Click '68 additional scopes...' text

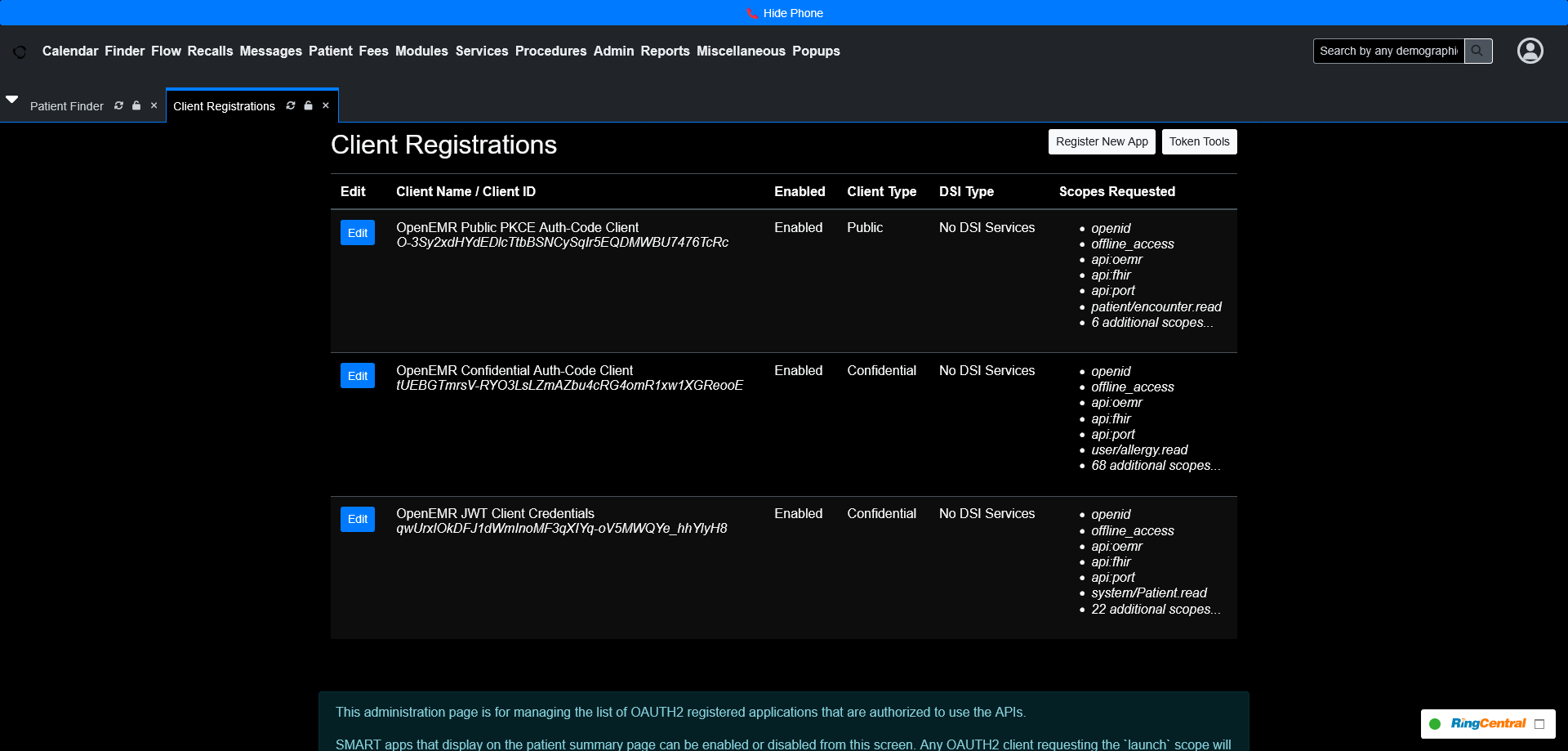pyautogui.click(x=1156, y=466)
